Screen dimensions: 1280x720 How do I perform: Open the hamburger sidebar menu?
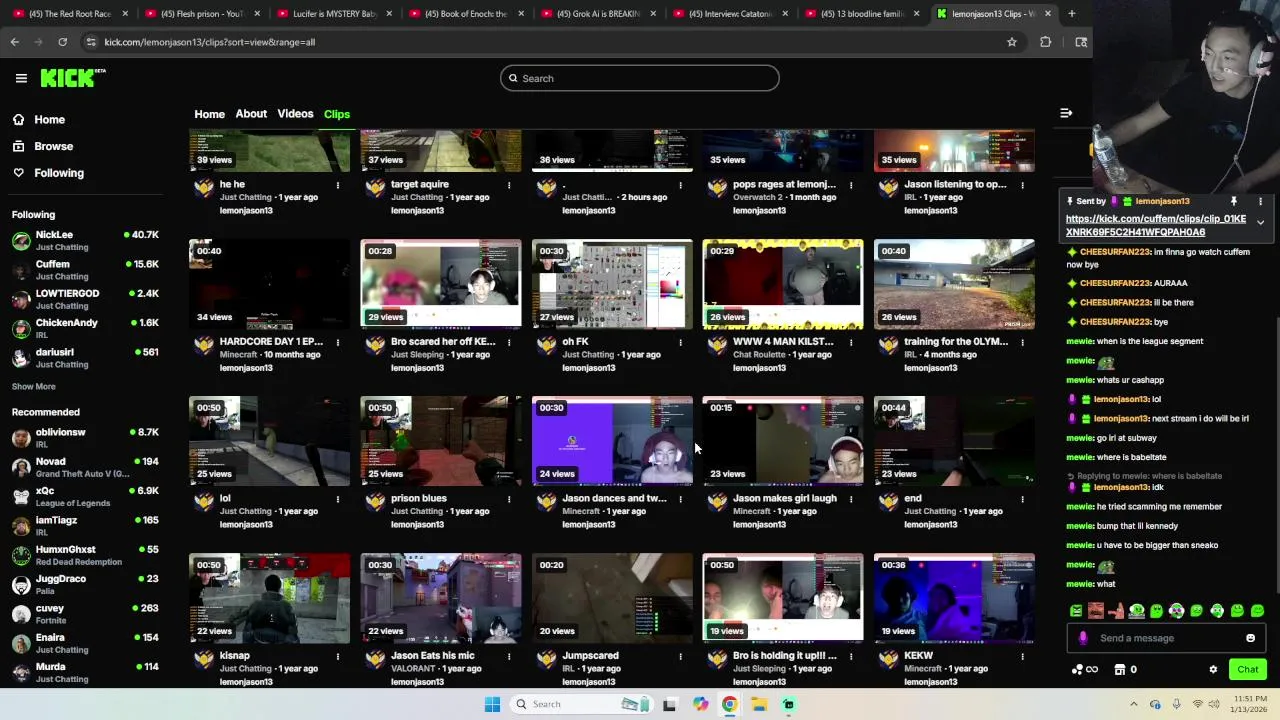coord(21,78)
